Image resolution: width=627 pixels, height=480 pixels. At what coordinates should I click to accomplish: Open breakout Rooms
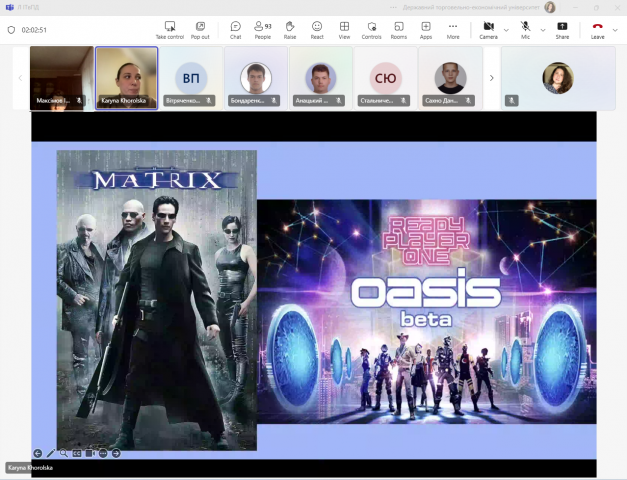[x=398, y=29]
